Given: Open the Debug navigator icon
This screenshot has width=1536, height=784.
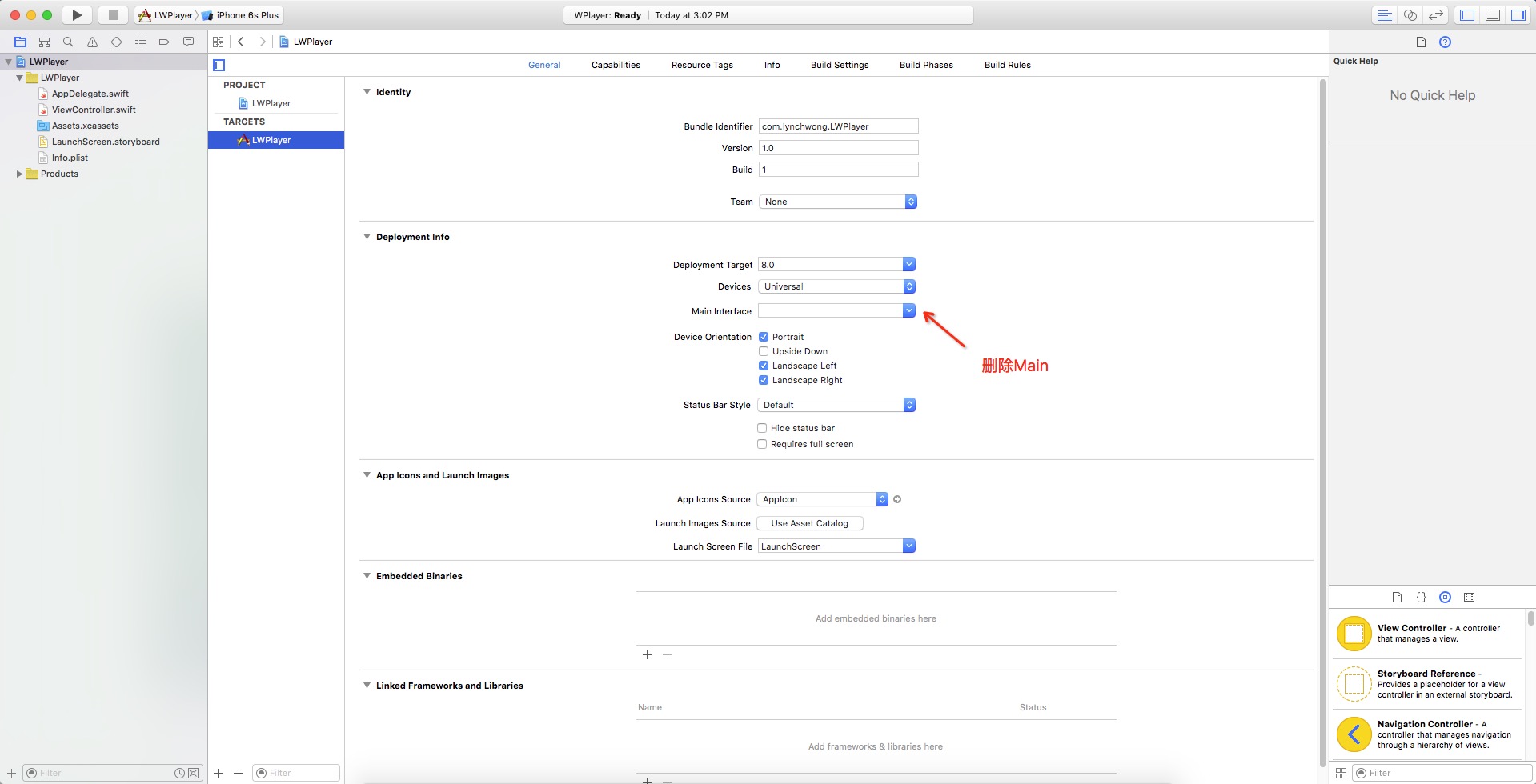Looking at the screenshot, I should coord(140,42).
